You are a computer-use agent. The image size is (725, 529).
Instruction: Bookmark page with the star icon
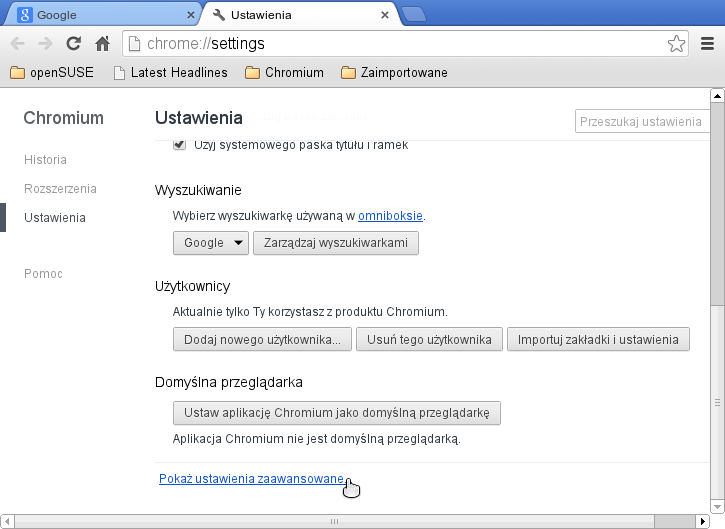pos(676,44)
